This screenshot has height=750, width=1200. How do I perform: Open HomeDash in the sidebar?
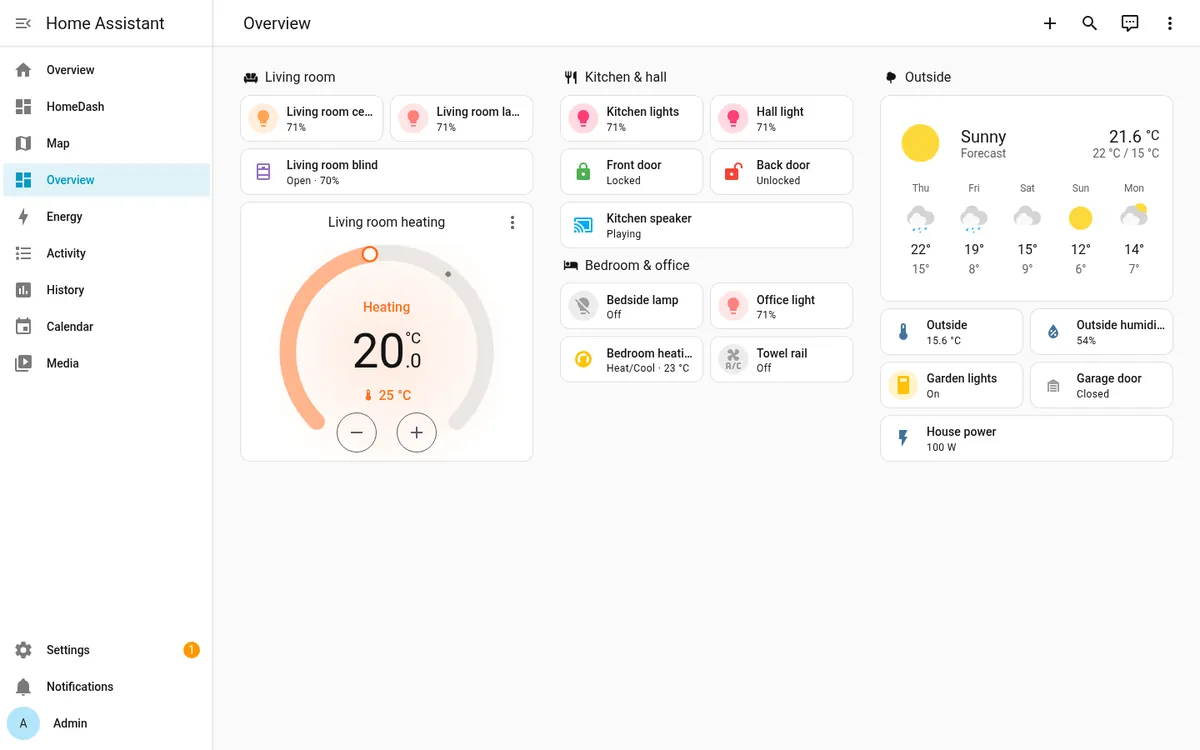click(x=107, y=107)
